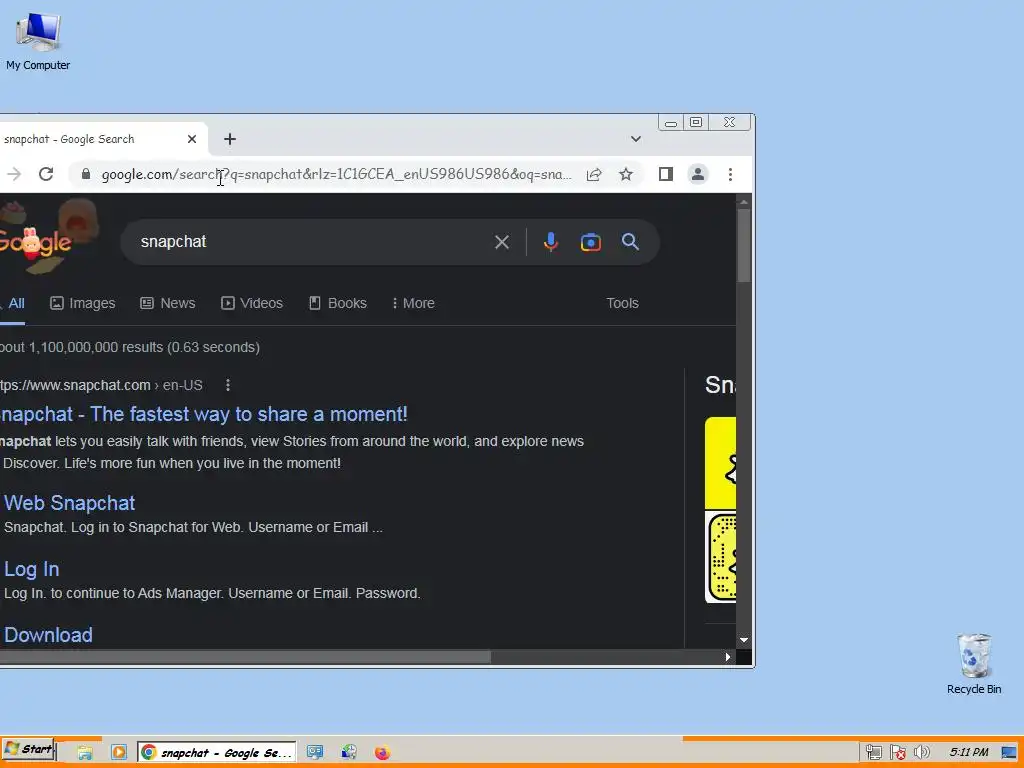Open the Web Snapchat link

[x=70, y=503]
